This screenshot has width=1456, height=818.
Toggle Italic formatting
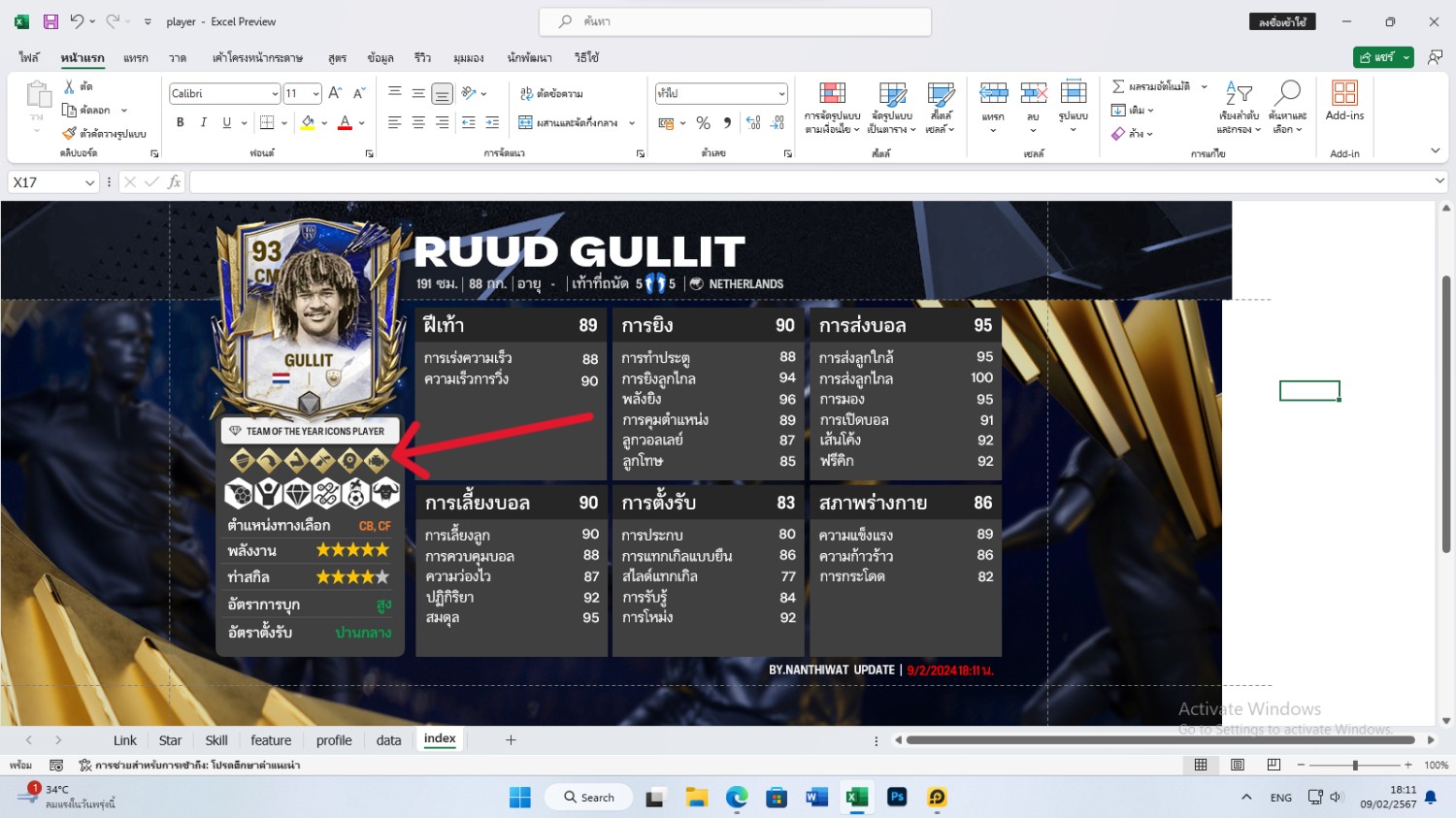tap(203, 122)
